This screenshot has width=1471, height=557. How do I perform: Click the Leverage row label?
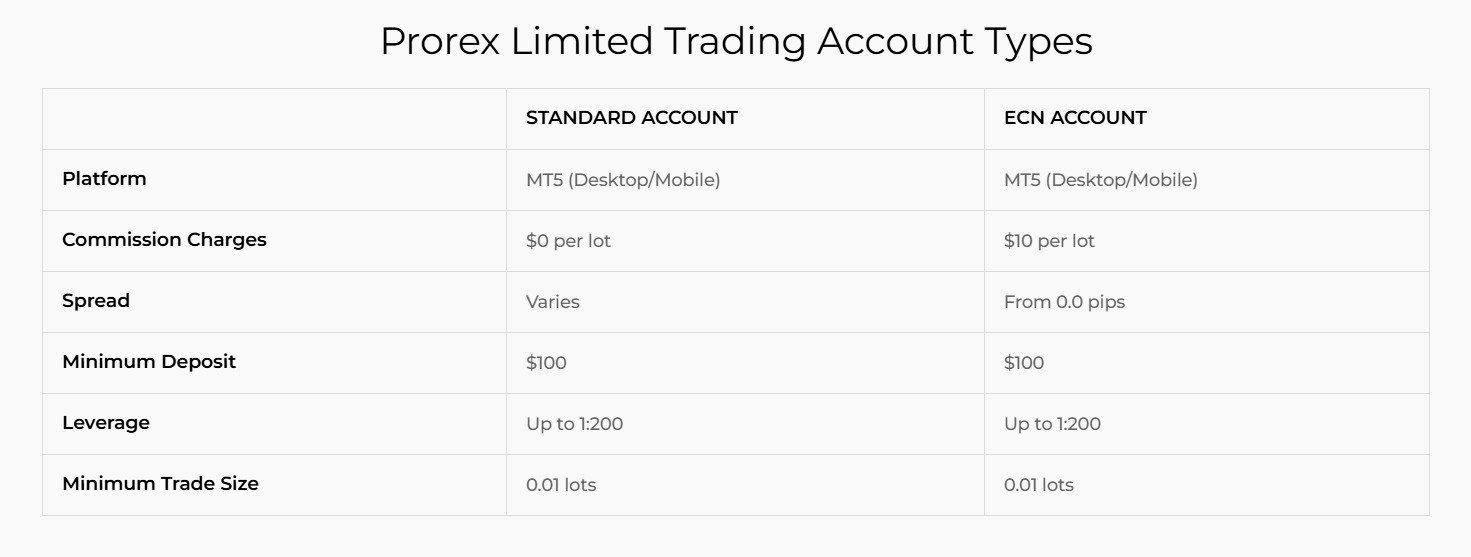coord(106,423)
